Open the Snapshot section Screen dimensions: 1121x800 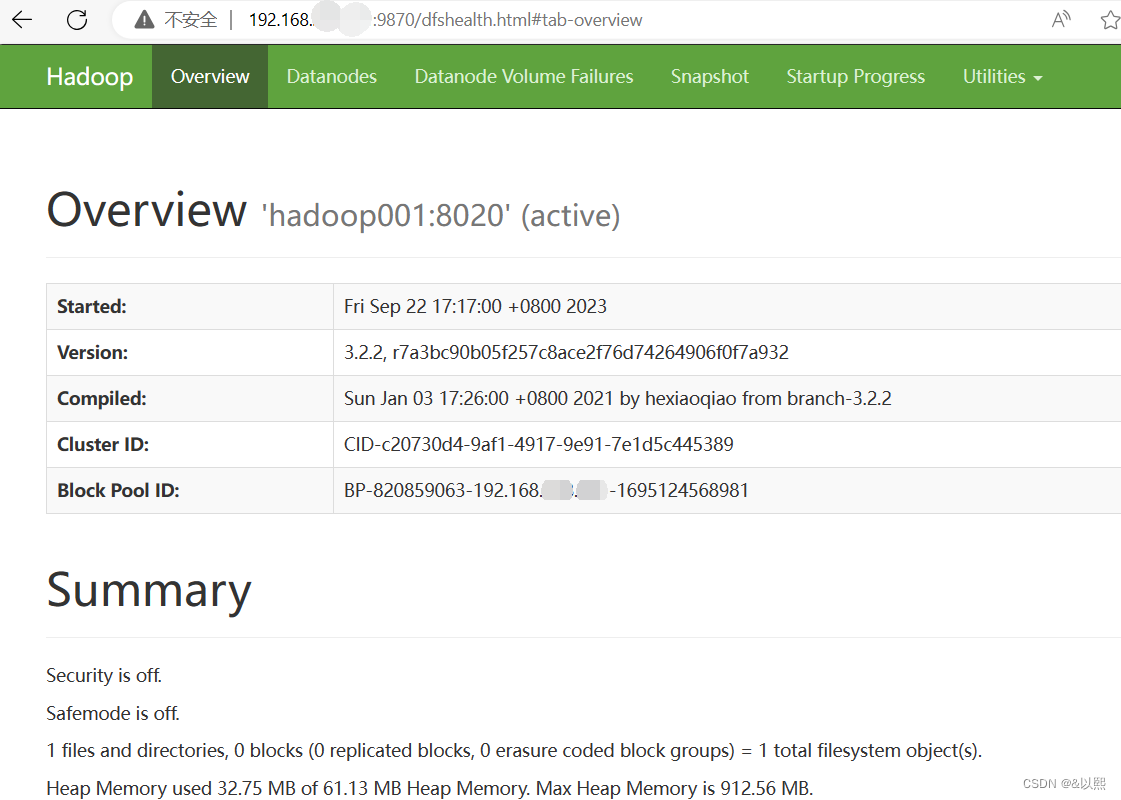(x=710, y=76)
